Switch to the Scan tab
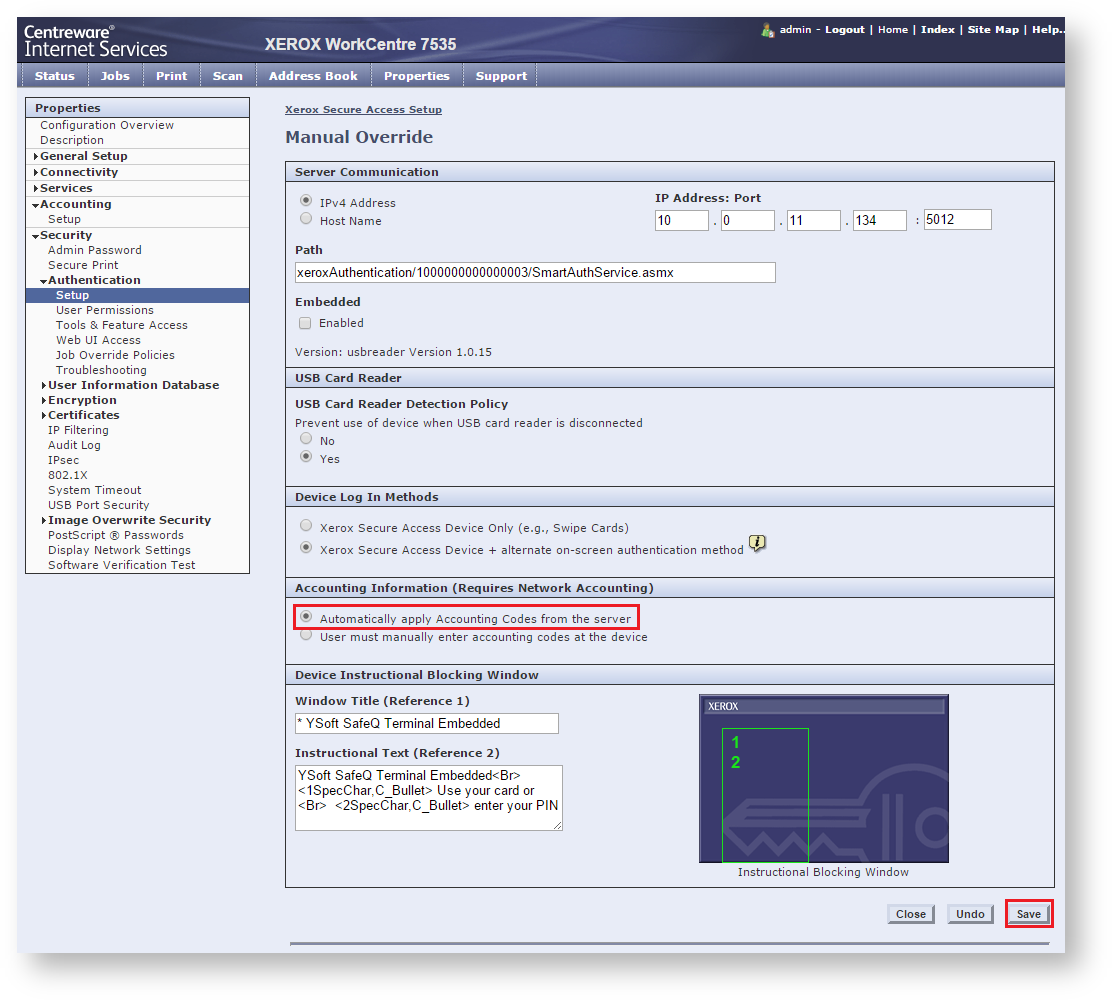 (x=228, y=76)
